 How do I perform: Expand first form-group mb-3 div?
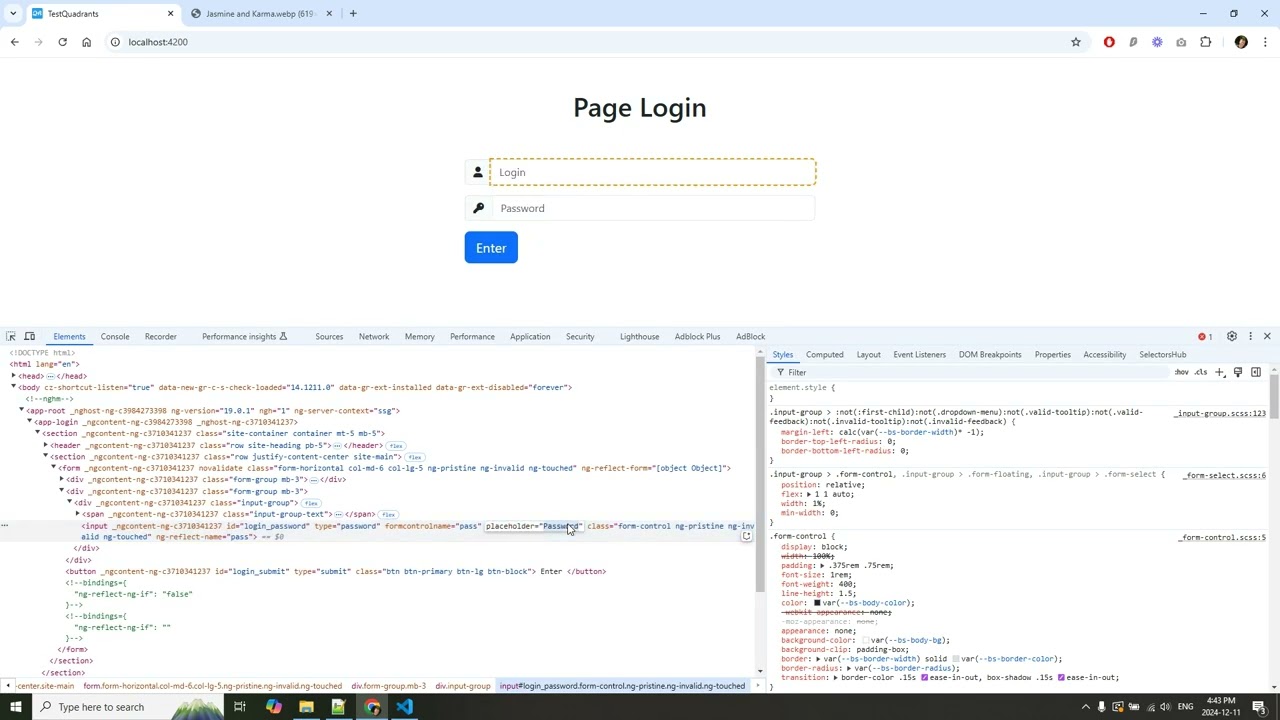click(x=61, y=480)
